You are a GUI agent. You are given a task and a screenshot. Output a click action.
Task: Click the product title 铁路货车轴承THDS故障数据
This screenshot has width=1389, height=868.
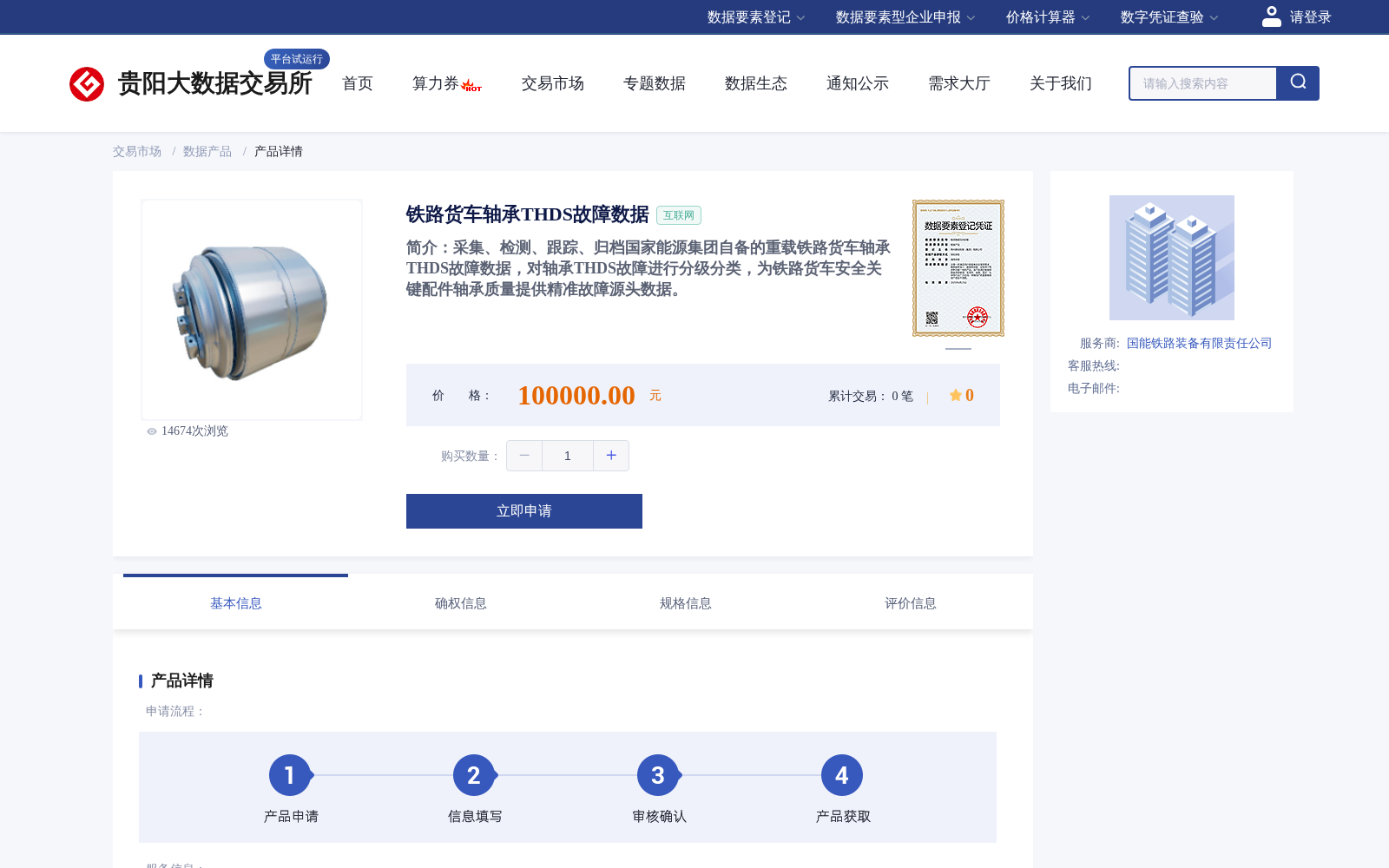click(x=528, y=214)
